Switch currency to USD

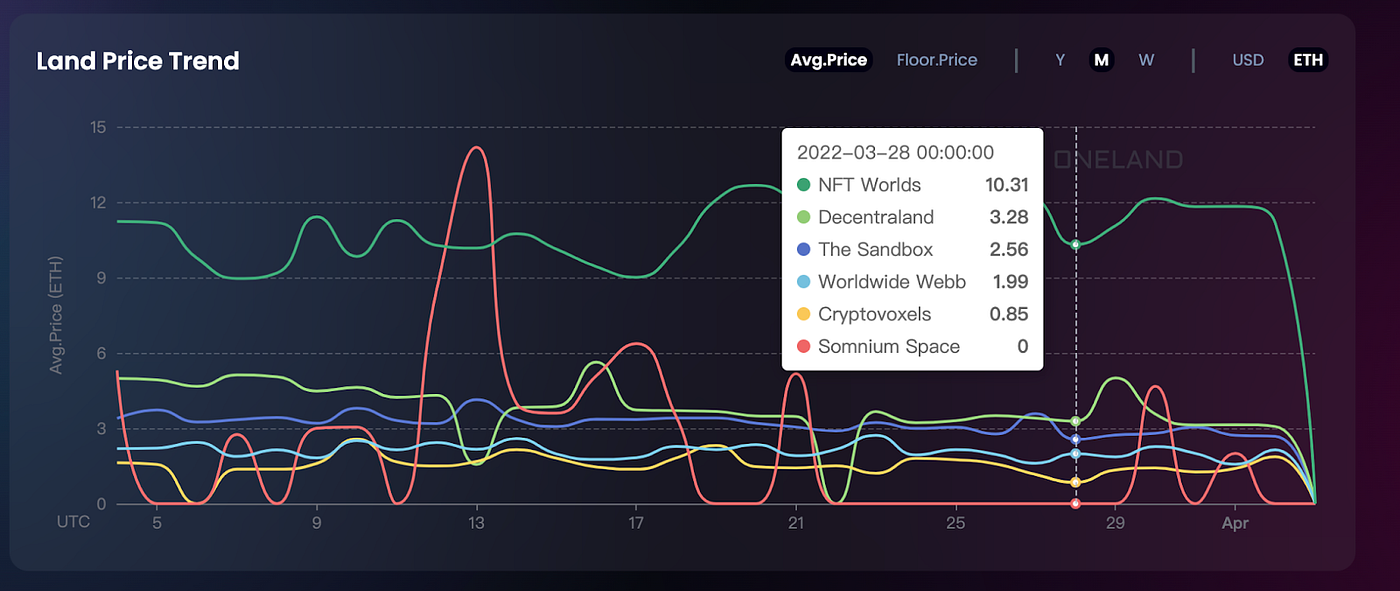1248,60
